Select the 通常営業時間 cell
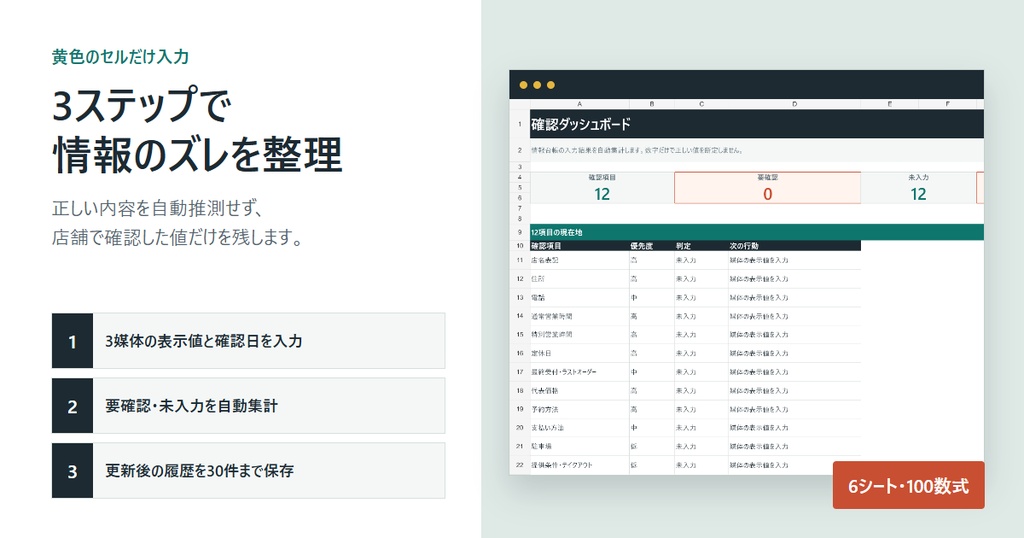 click(580, 316)
